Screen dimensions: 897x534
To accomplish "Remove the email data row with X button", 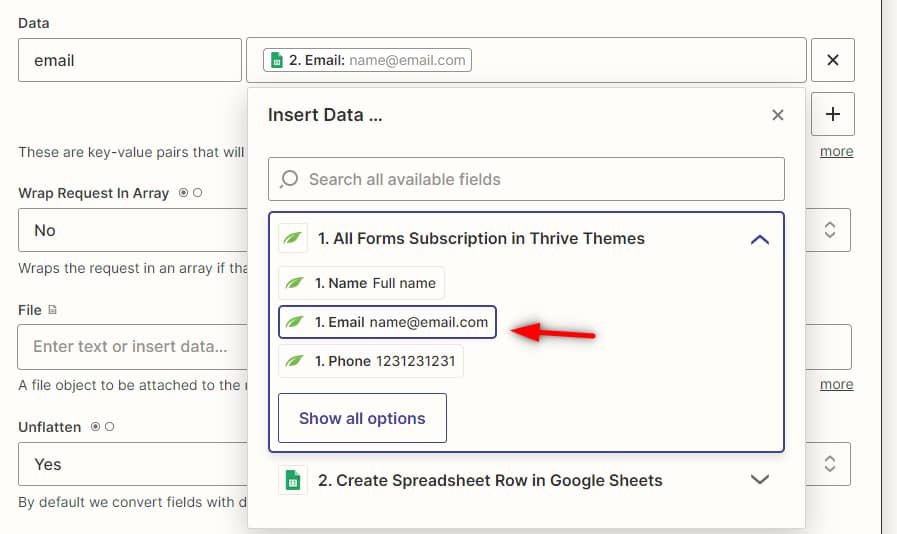I will pos(832,60).
